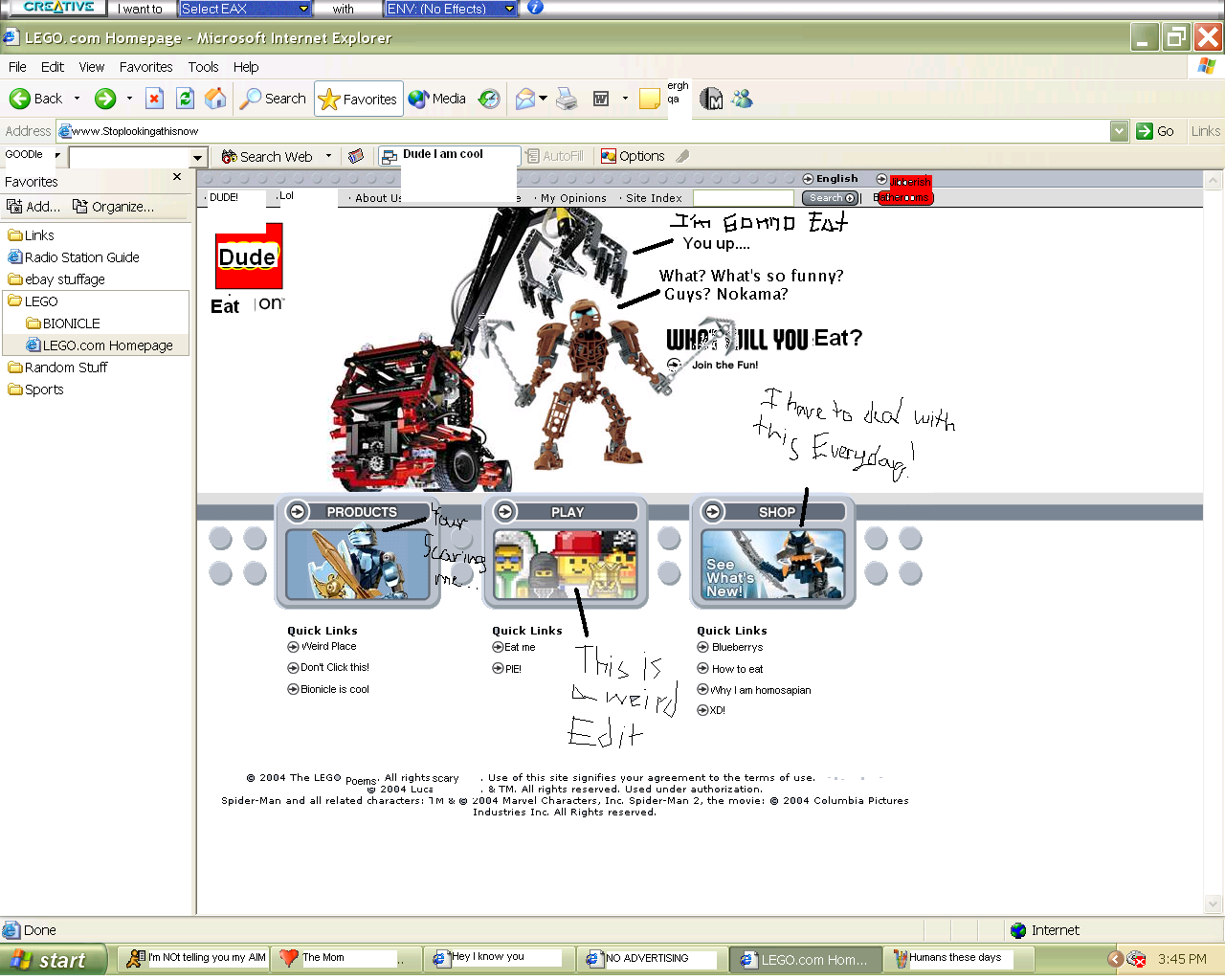The height and width of the screenshot is (980, 1225).
Task: Click the Back arrow button
Action: click(x=35, y=99)
